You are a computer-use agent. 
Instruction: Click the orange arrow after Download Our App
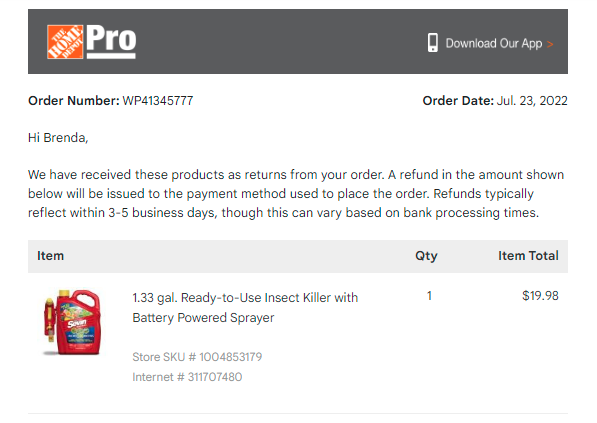549,44
